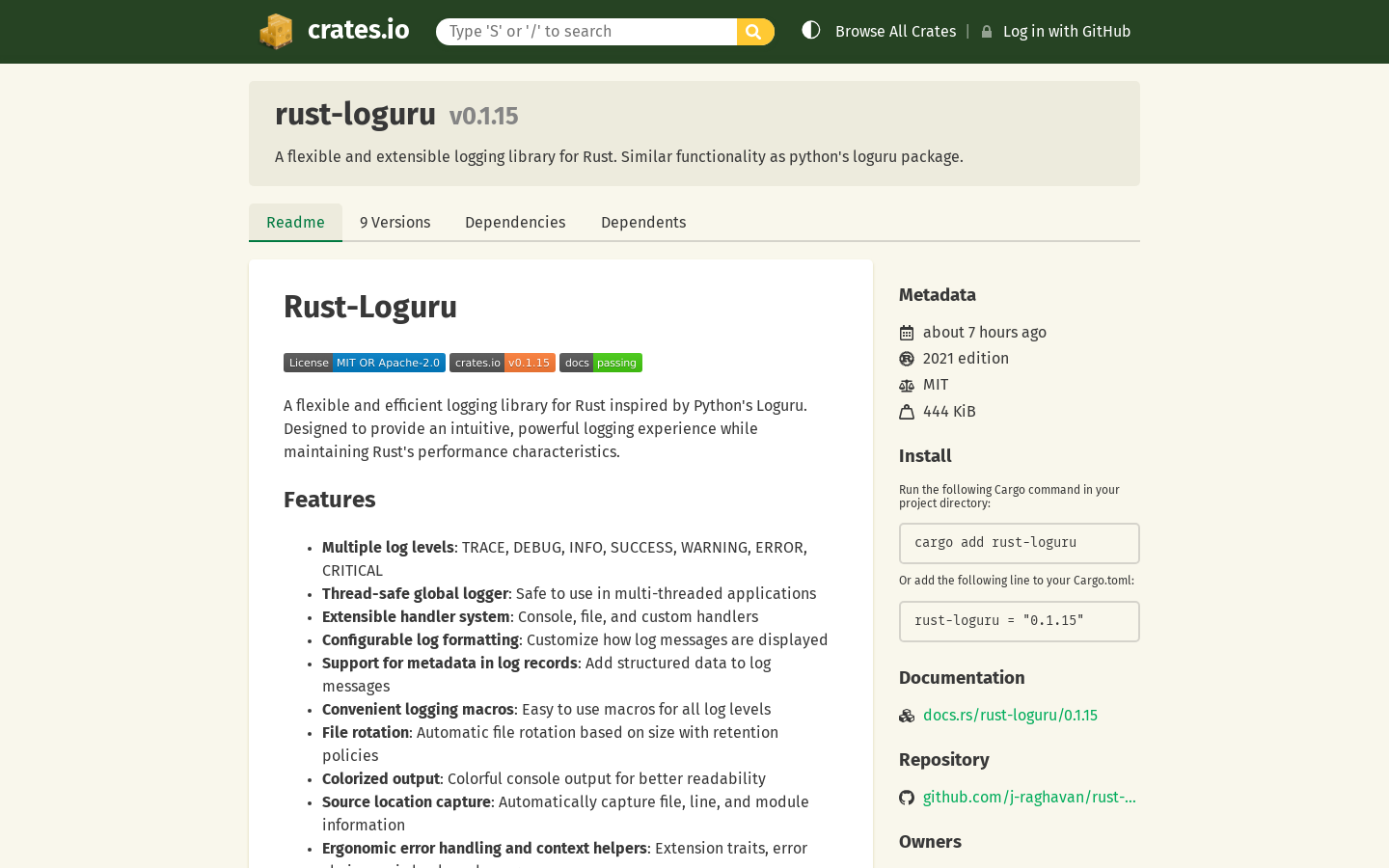The height and width of the screenshot is (868, 1389).
Task: Click the Support for metadata in log records bullet
Action: 547,675
